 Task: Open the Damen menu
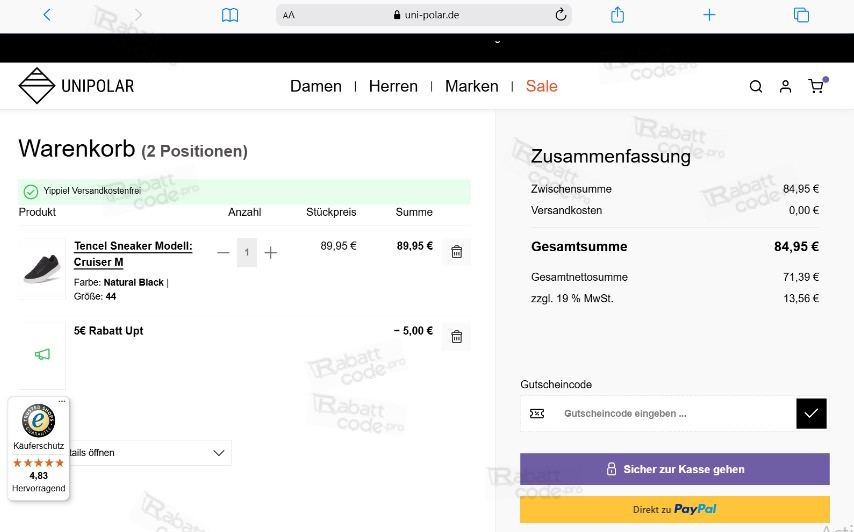[x=316, y=86]
